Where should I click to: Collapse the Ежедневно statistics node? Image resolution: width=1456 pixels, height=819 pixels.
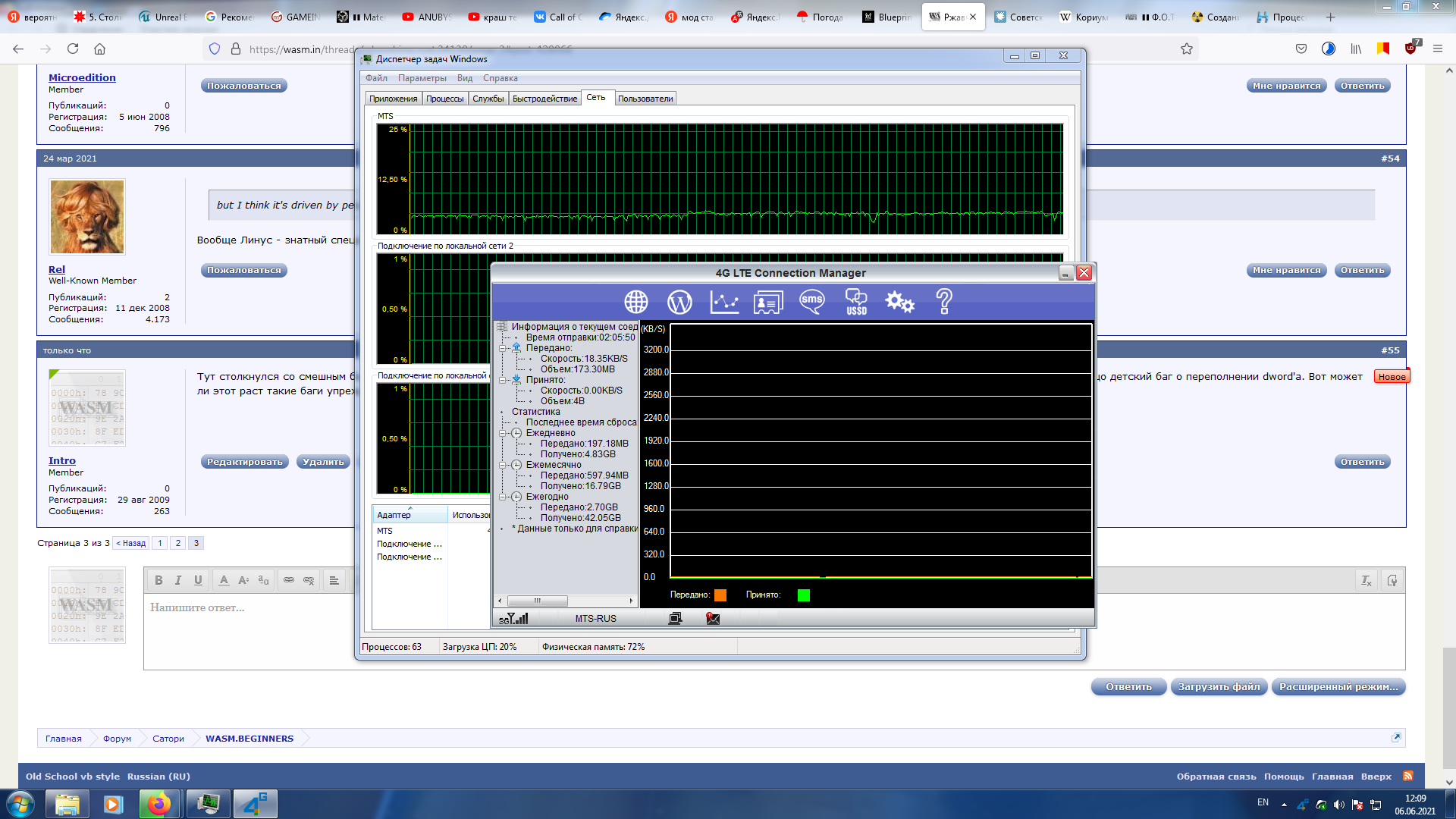click(x=502, y=433)
